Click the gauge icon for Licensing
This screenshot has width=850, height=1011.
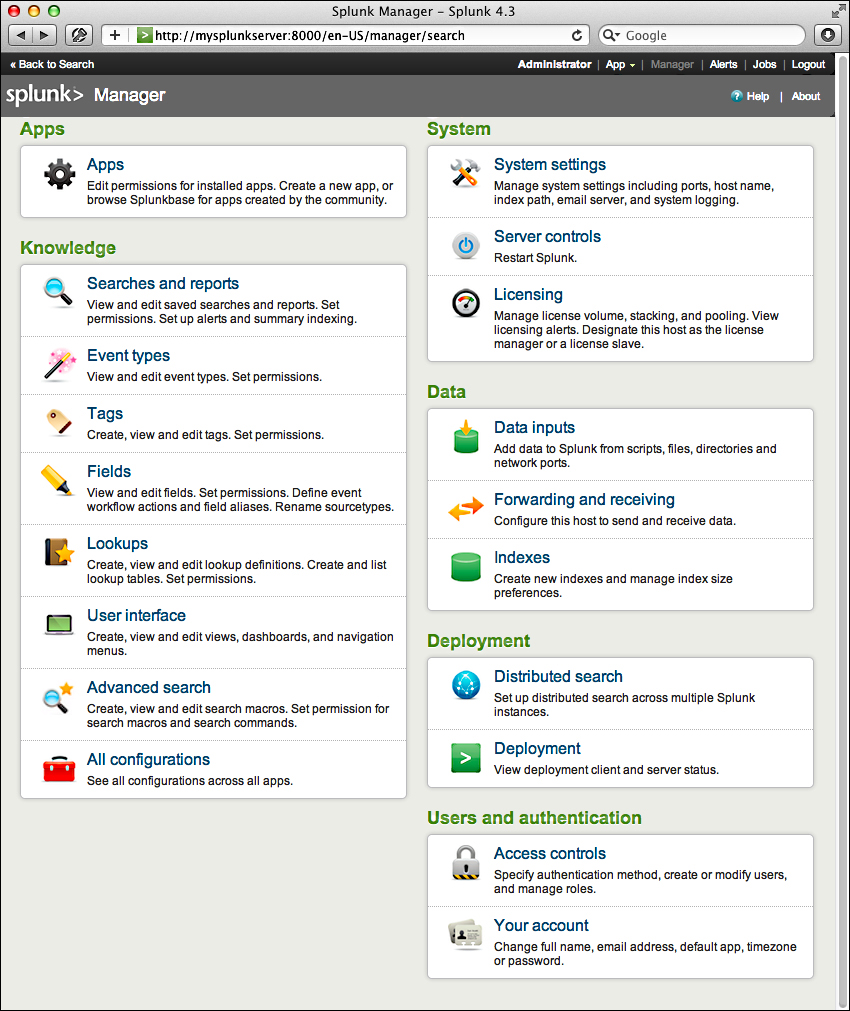point(466,303)
